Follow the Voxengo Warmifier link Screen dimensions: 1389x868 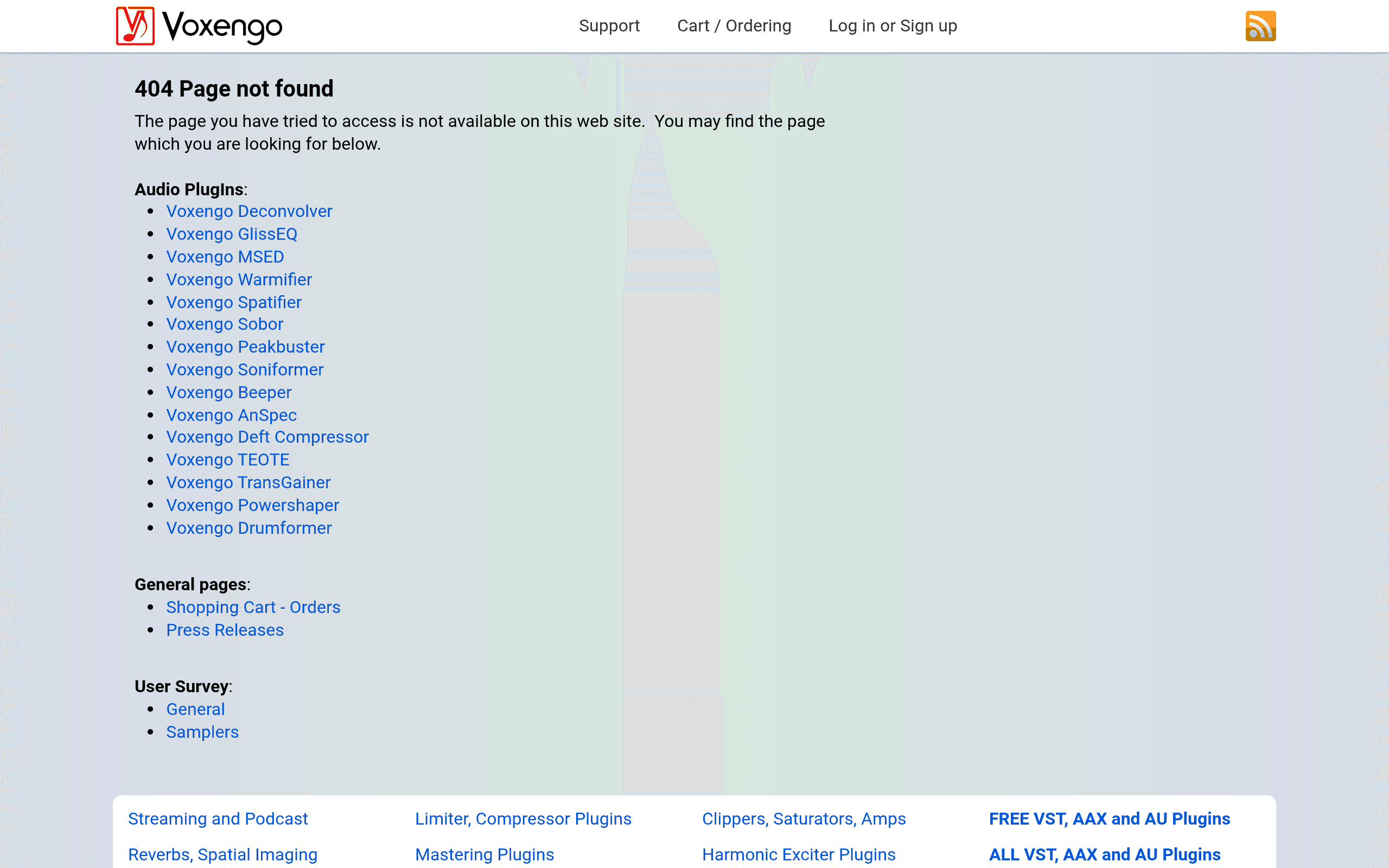coord(239,279)
